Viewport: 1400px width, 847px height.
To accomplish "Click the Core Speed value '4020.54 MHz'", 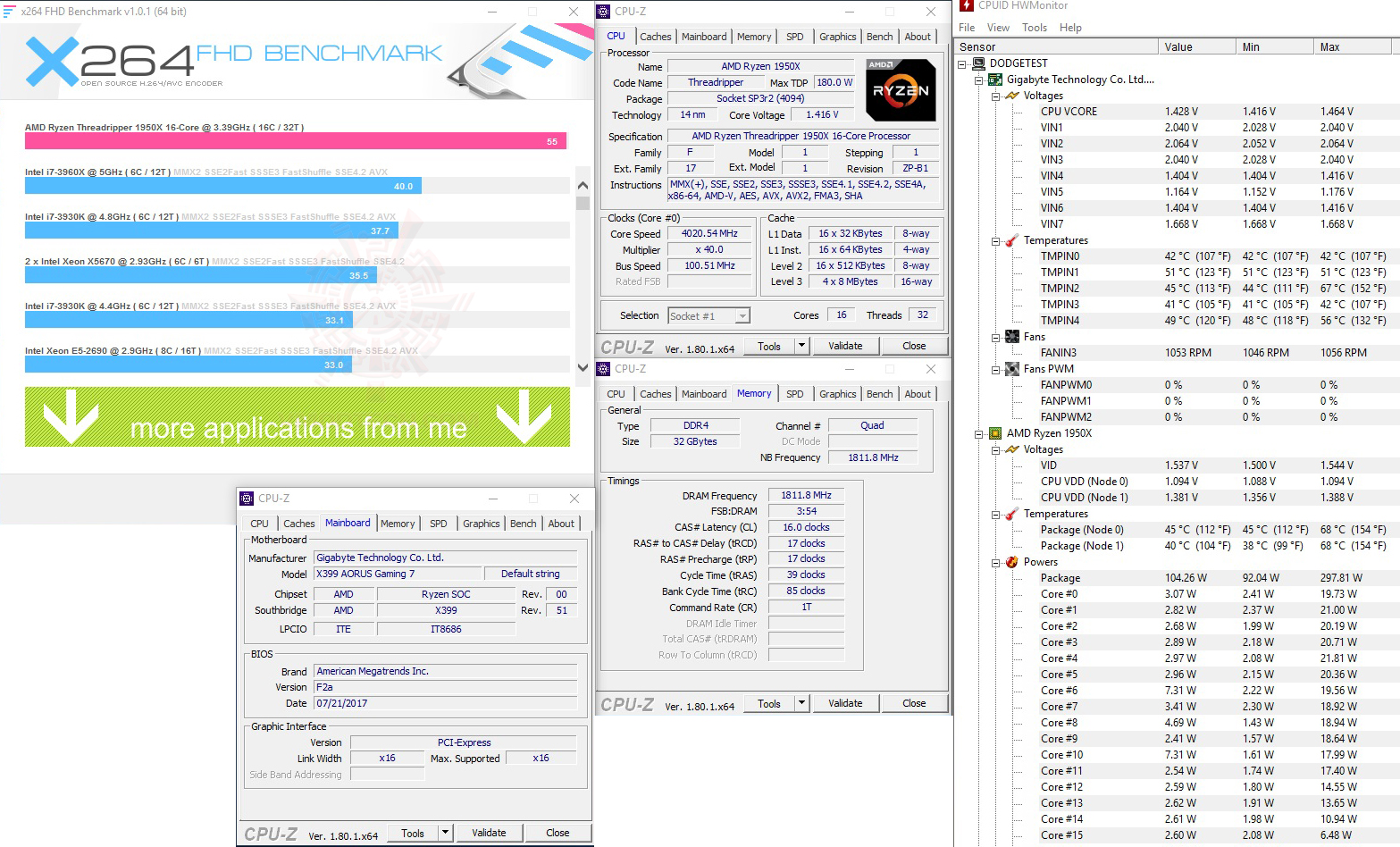I will 709,233.
